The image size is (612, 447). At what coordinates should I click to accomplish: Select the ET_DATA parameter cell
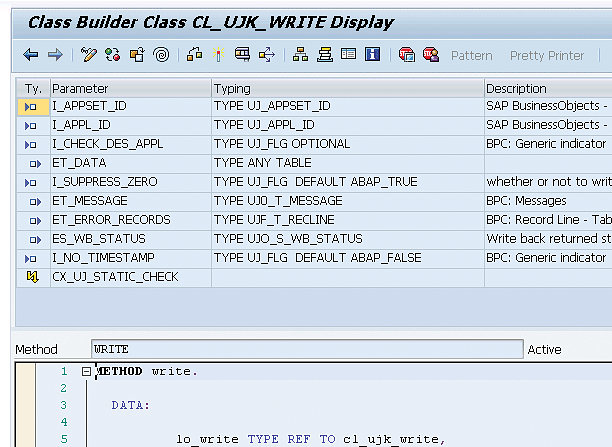tap(131, 163)
